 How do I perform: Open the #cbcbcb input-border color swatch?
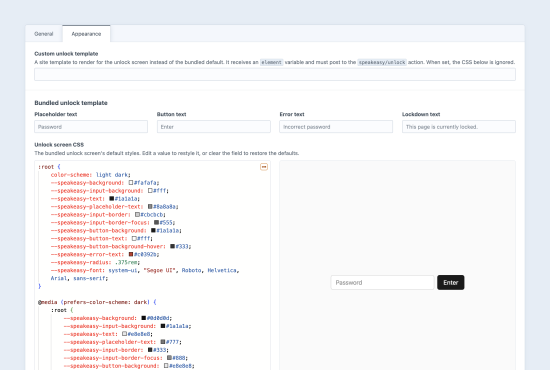[x=137, y=215]
